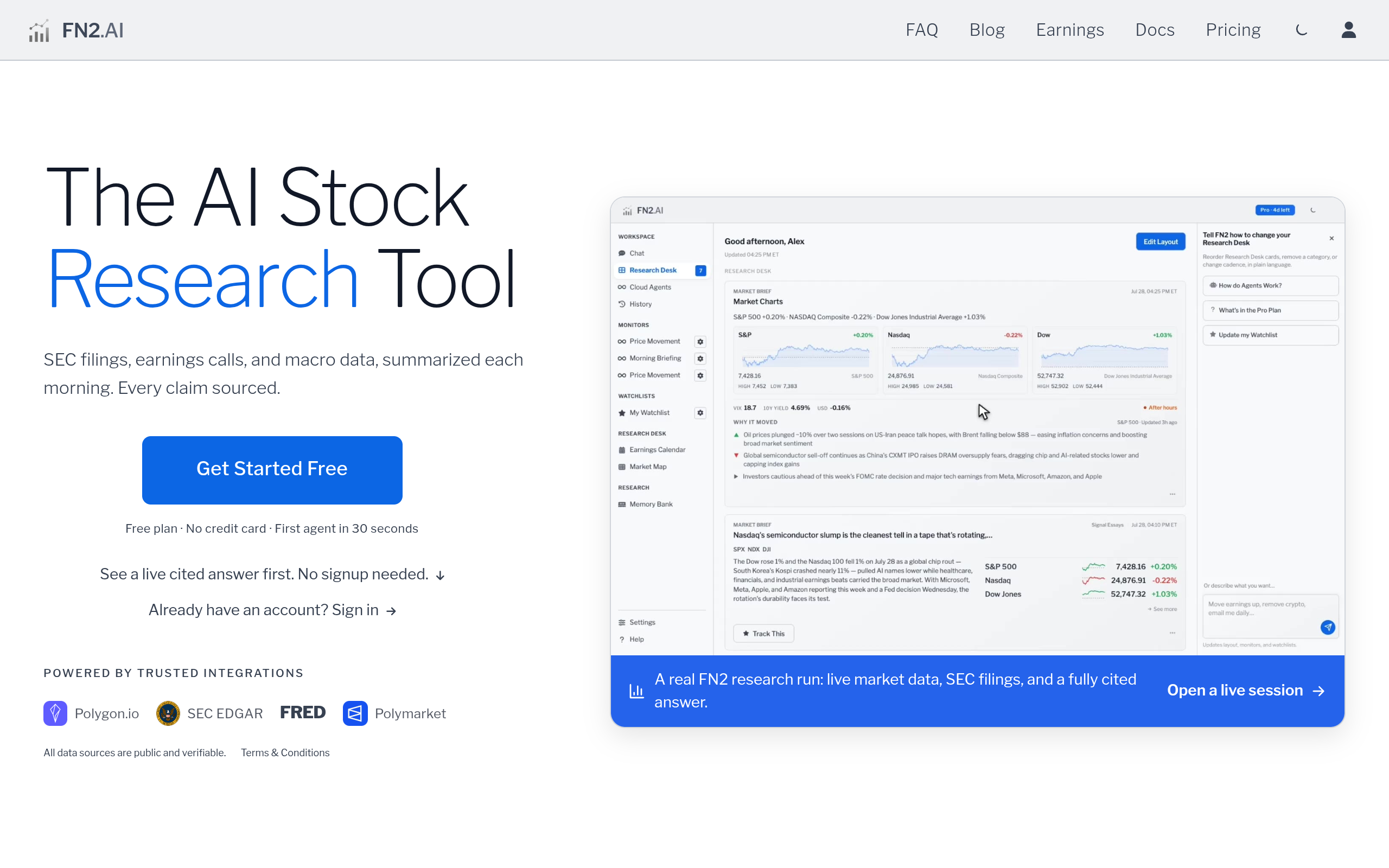Click the send arrow icon in preview
The image size is (1389, 868).
coord(1327,627)
